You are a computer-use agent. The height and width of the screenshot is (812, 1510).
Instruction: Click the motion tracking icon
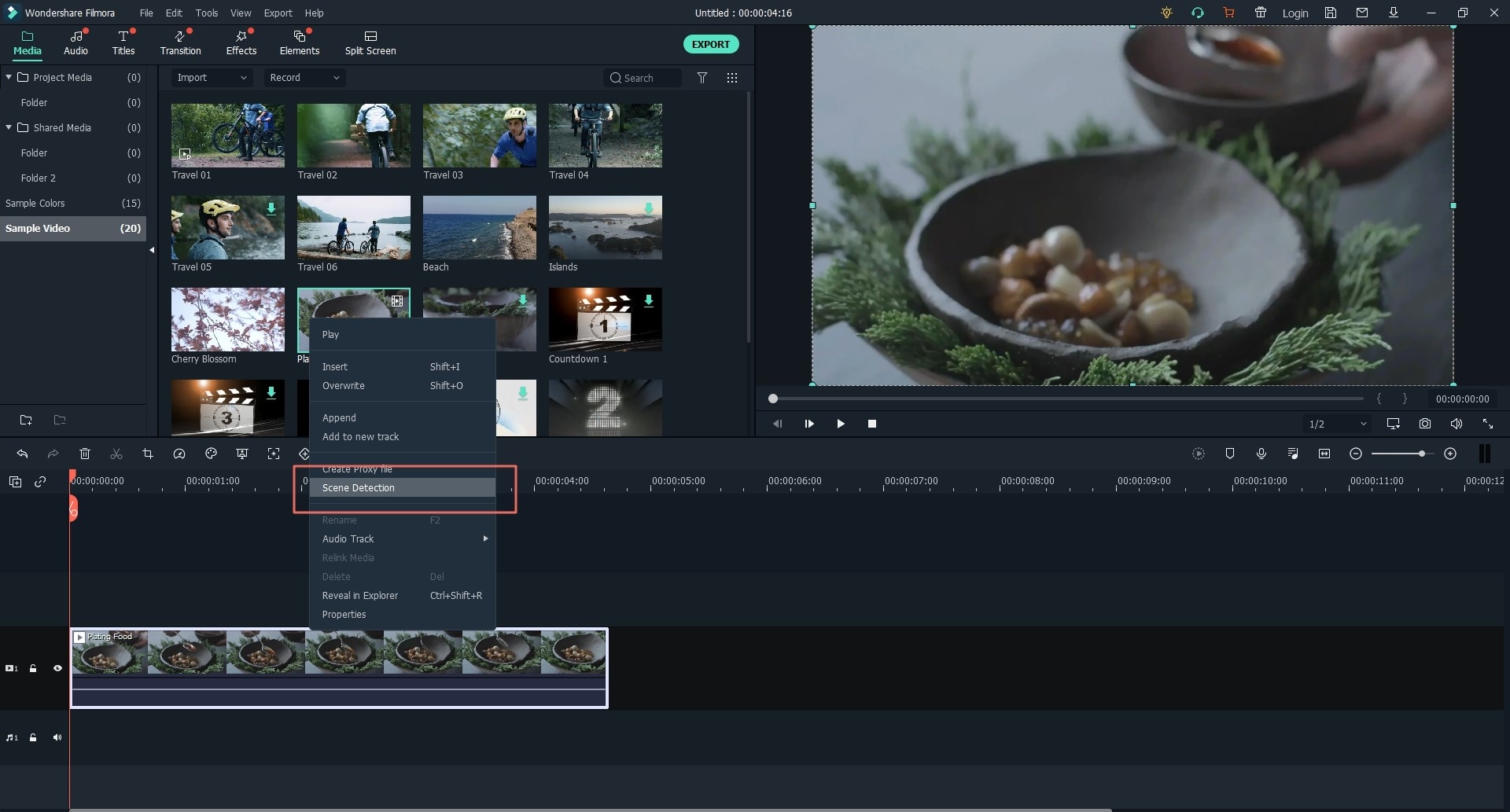(x=274, y=454)
